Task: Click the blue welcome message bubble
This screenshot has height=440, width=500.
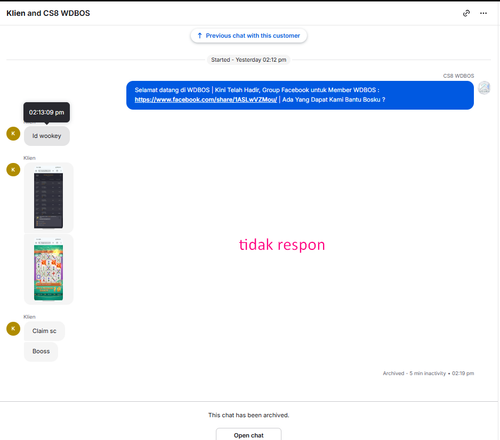Action: (300, 95)
